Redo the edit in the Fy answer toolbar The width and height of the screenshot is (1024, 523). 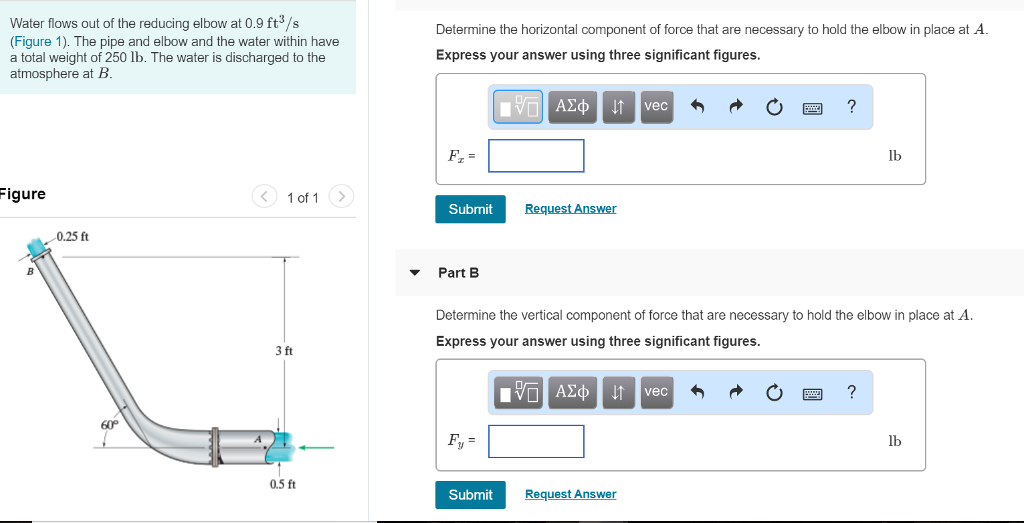736,392
